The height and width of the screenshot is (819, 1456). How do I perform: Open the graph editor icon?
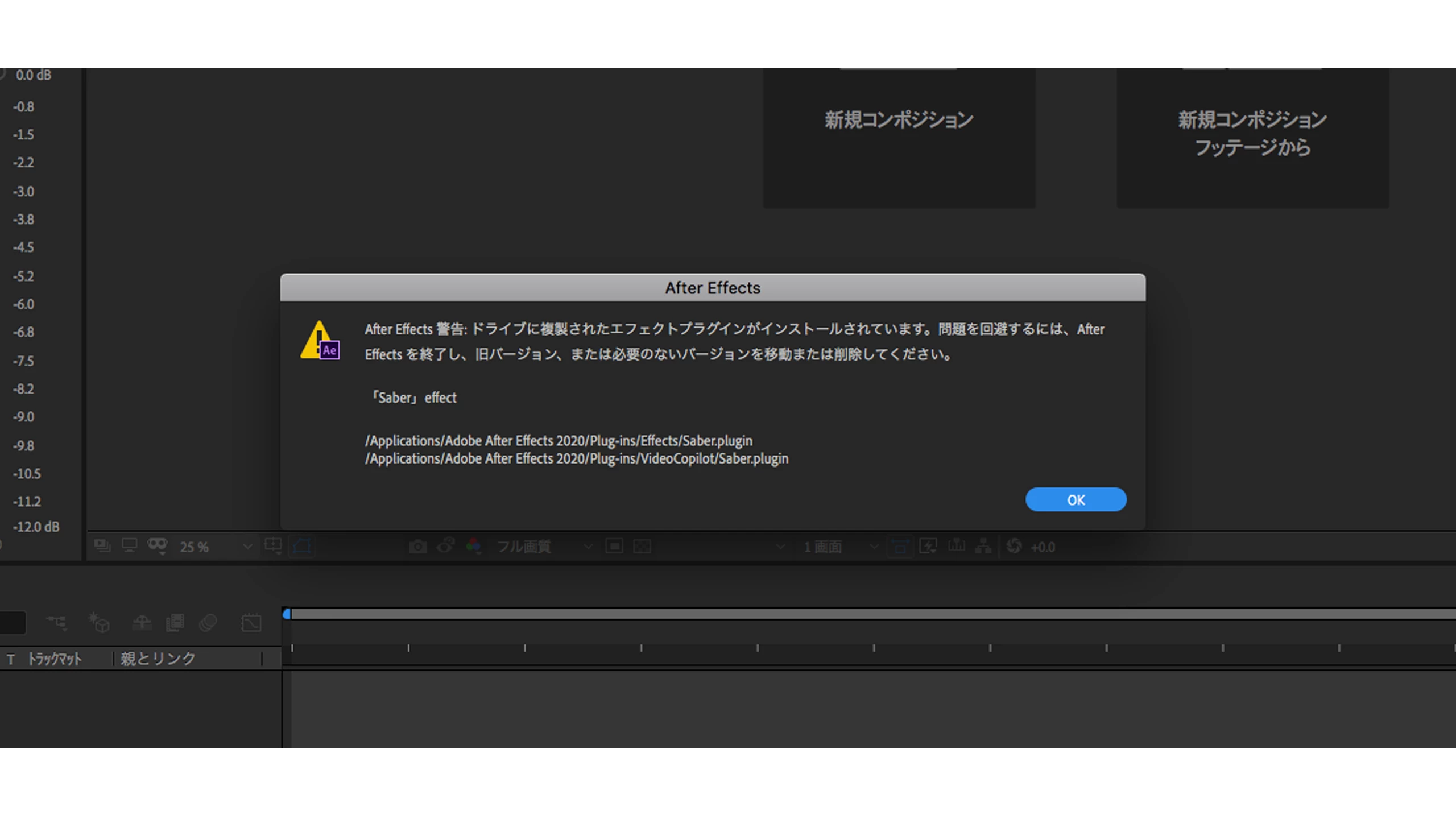(251, 623)
